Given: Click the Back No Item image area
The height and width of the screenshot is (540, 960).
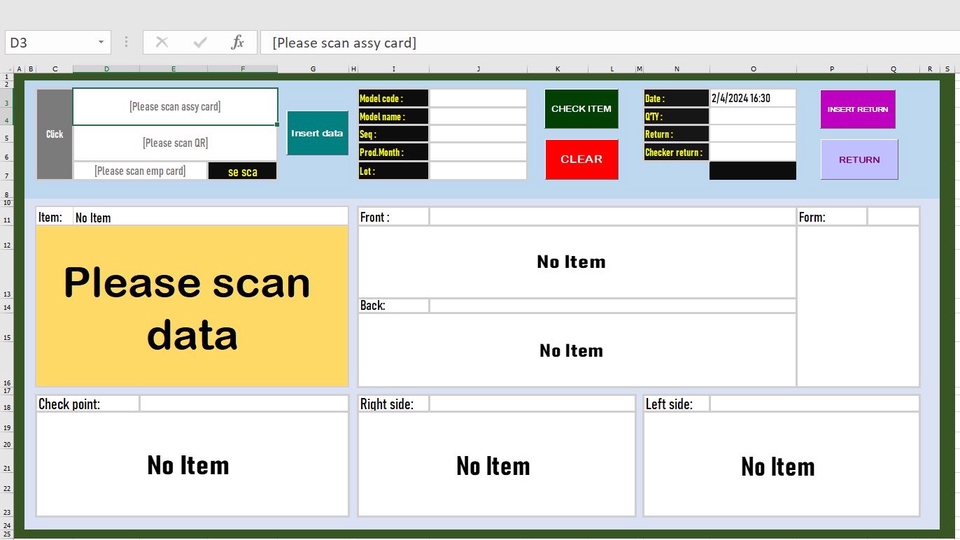Looking at the screenshot, I should [577, 350].
